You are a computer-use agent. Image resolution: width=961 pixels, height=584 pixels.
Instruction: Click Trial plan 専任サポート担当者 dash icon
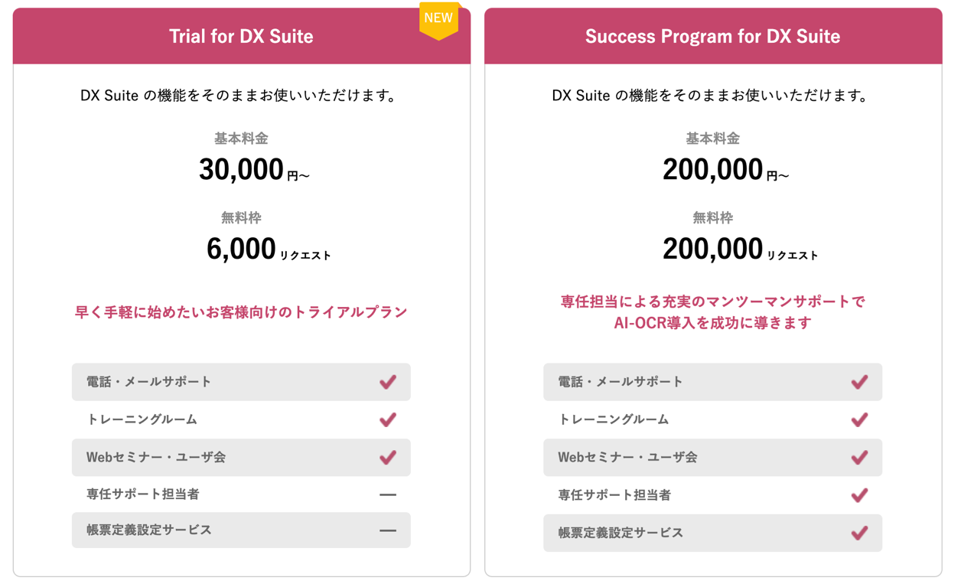click(388, 495)
